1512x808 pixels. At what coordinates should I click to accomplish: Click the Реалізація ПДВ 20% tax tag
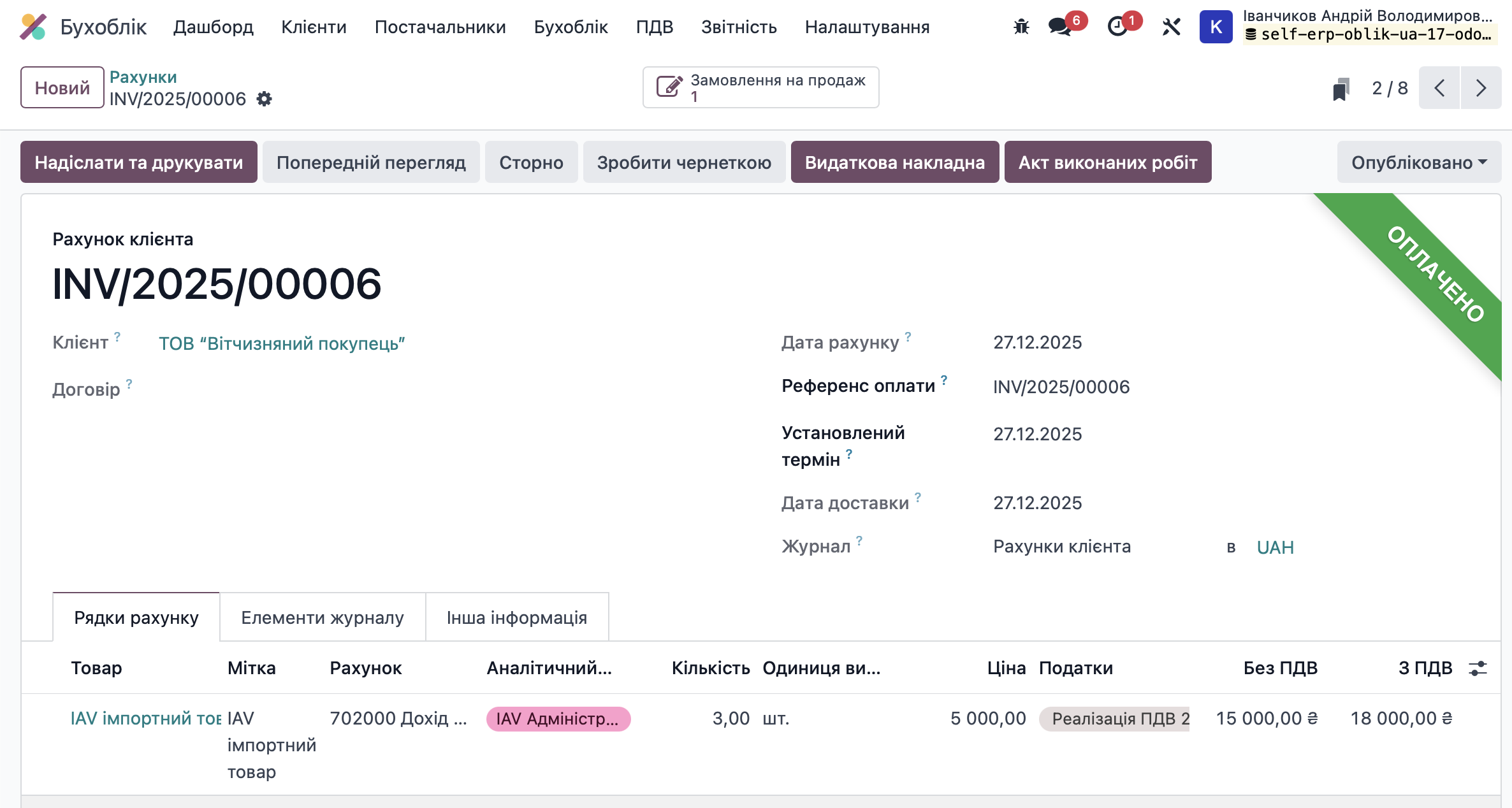(1116, 718)
